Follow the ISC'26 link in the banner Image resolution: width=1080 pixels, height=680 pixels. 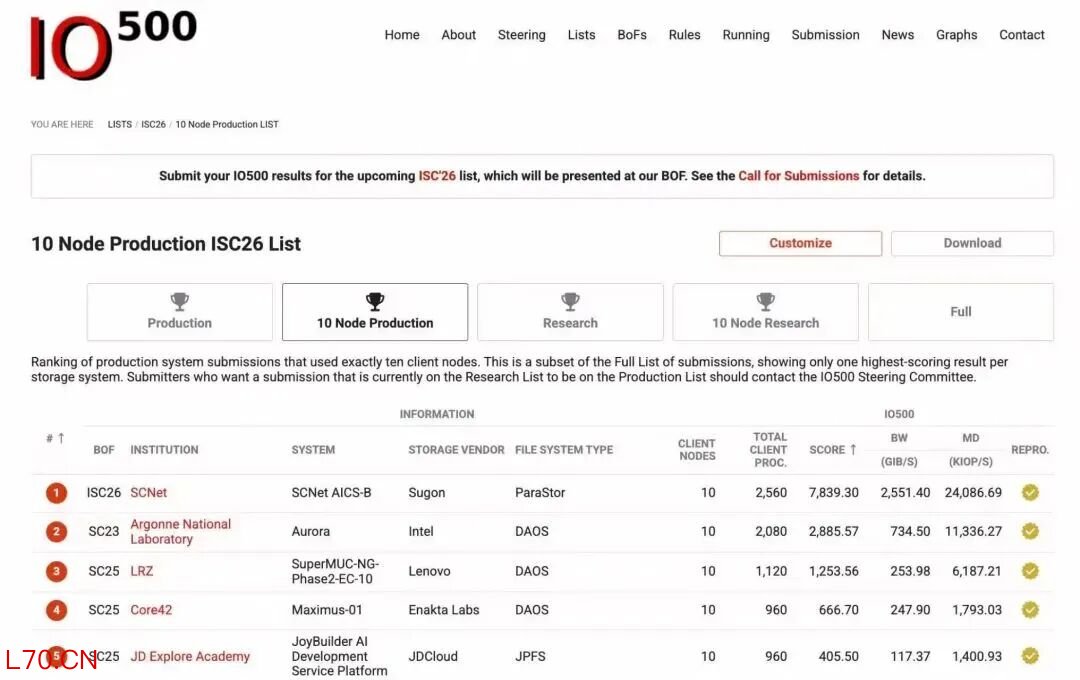pyautogui.click(x=437, y=176)
